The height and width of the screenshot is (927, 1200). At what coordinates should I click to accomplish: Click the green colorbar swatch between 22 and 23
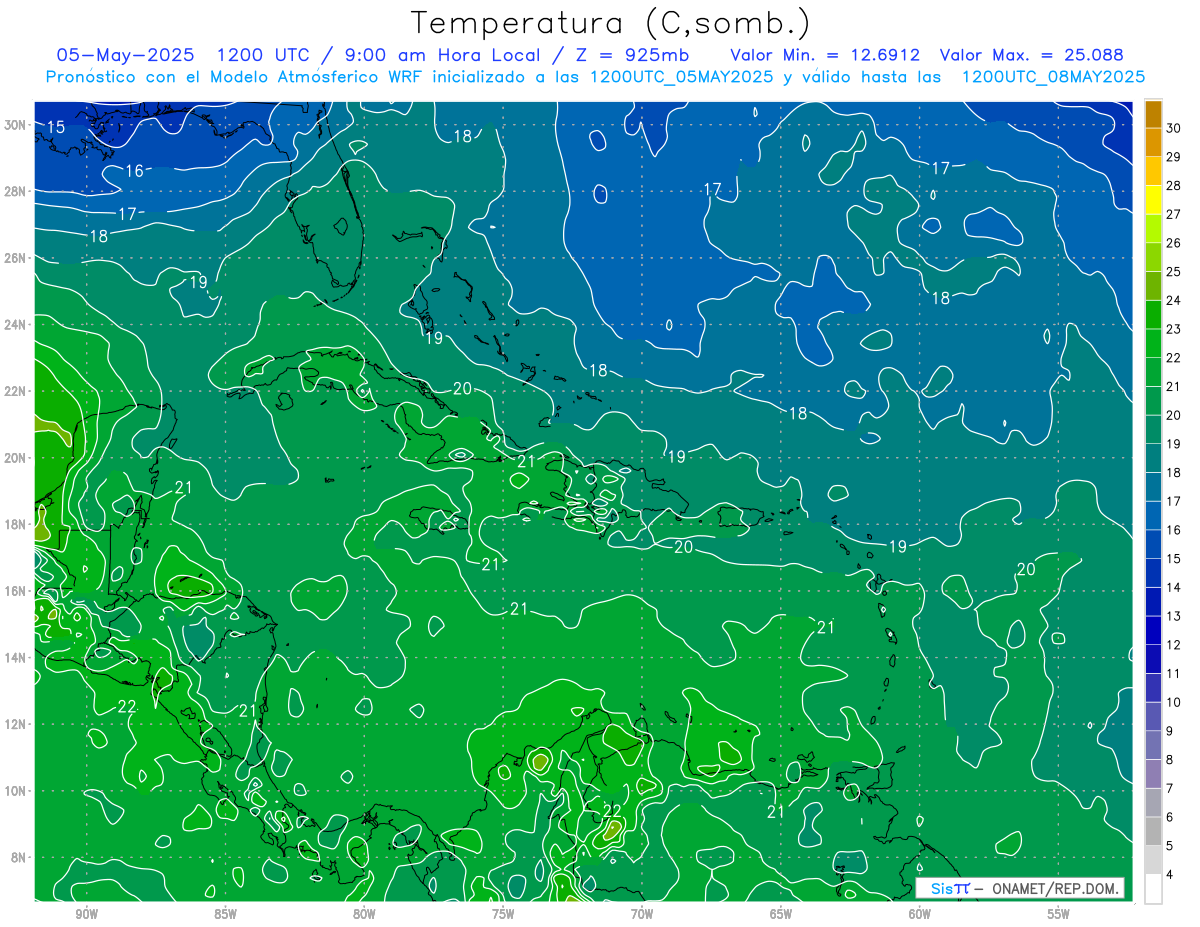(1153, 344)
